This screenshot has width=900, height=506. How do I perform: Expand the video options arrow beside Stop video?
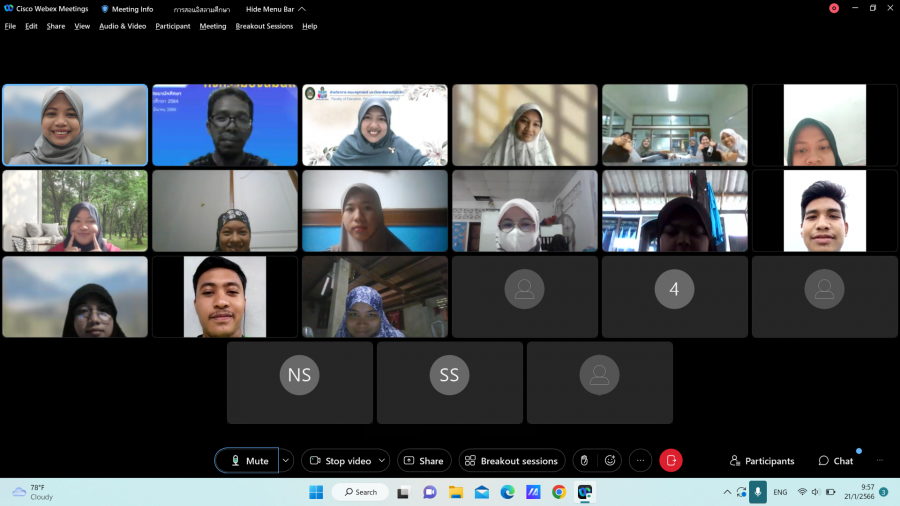[381, 461]
